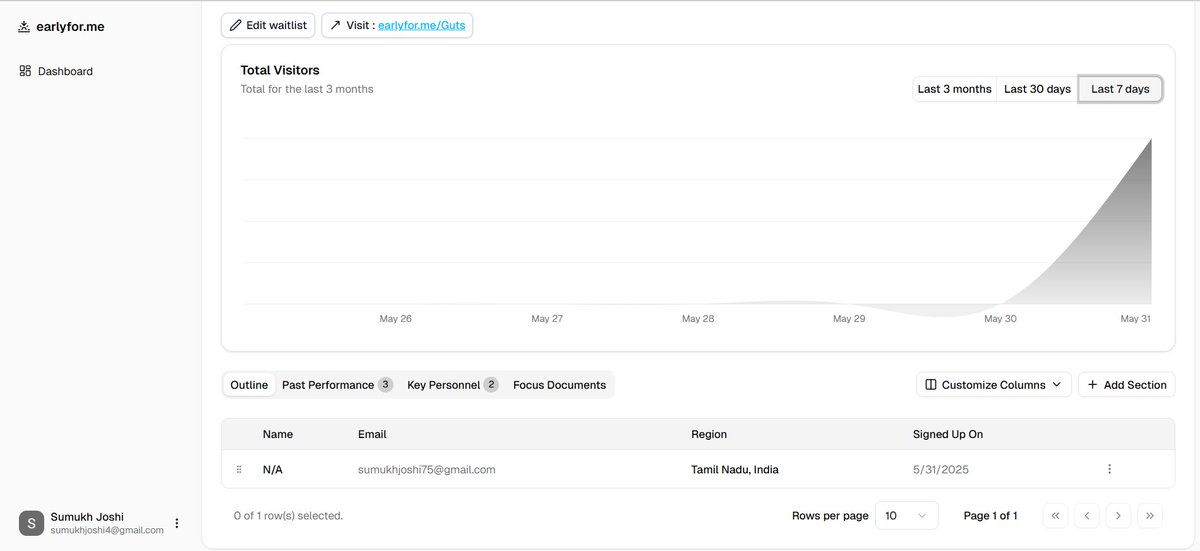Click the Name column header
This screenshot has width=1200, height=551.
click(x=278, y=435)
